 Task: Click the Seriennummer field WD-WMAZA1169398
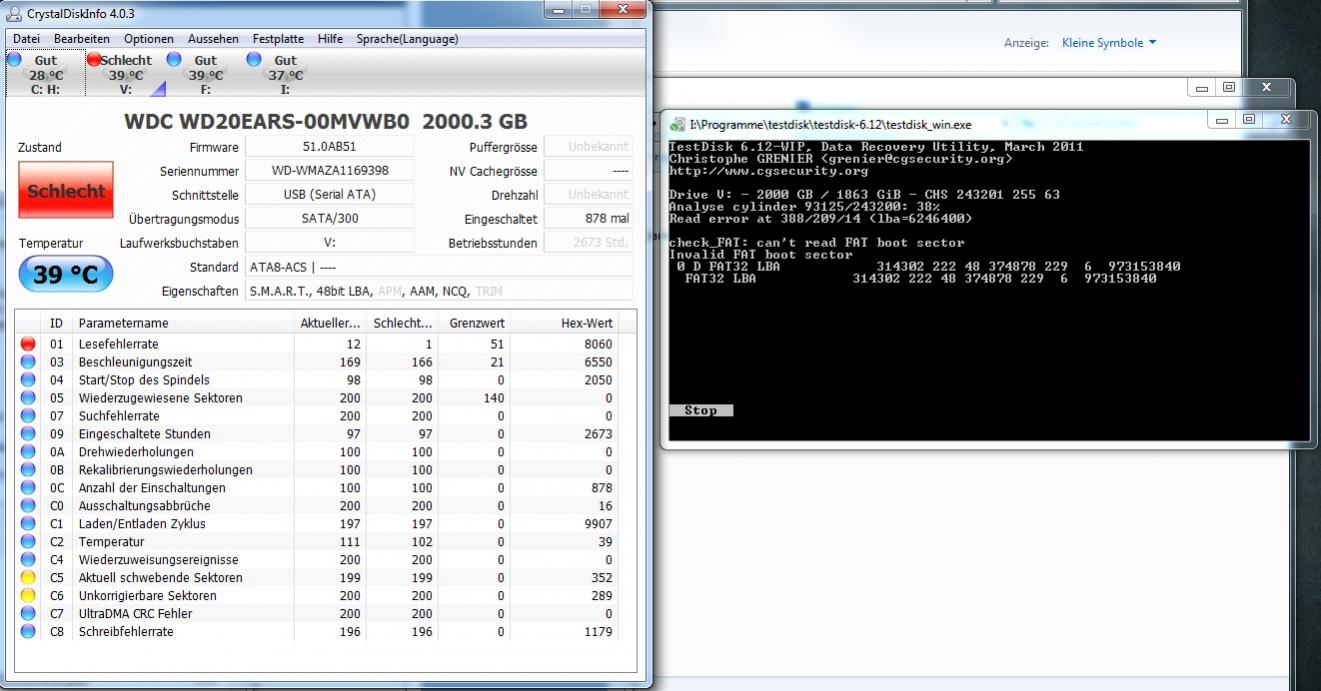point(330,171)
